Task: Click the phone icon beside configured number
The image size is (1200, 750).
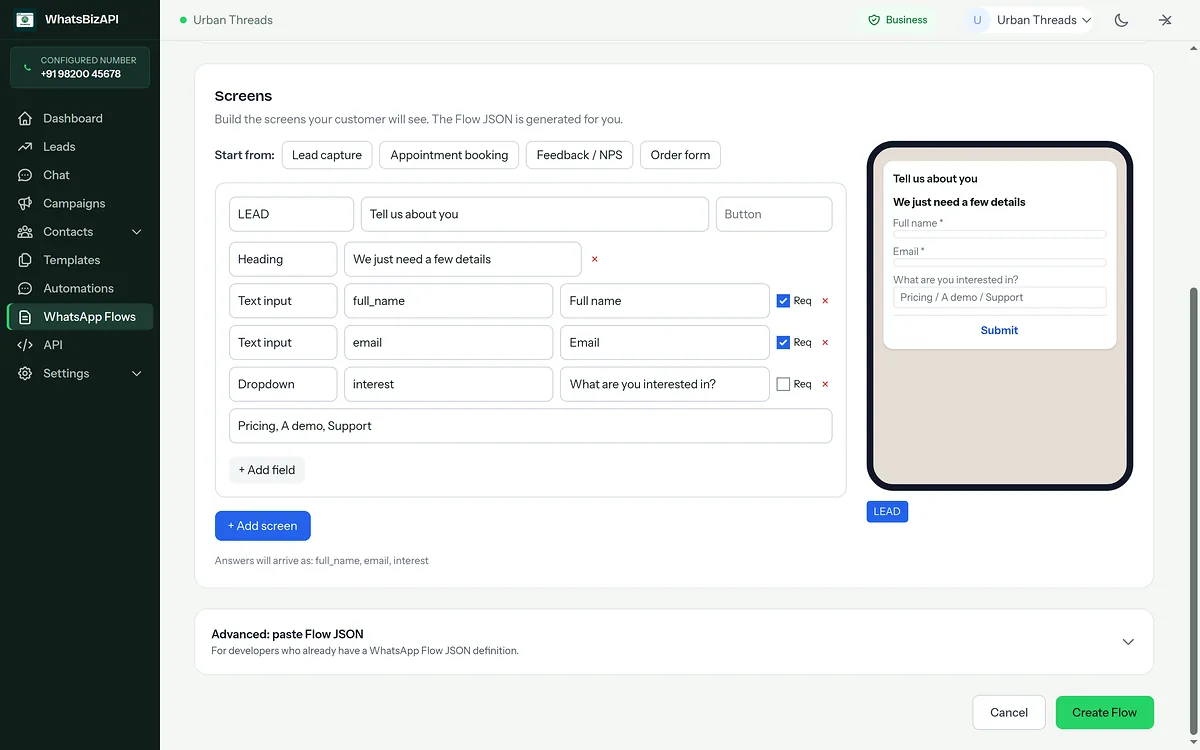Action: pos(26,67)
